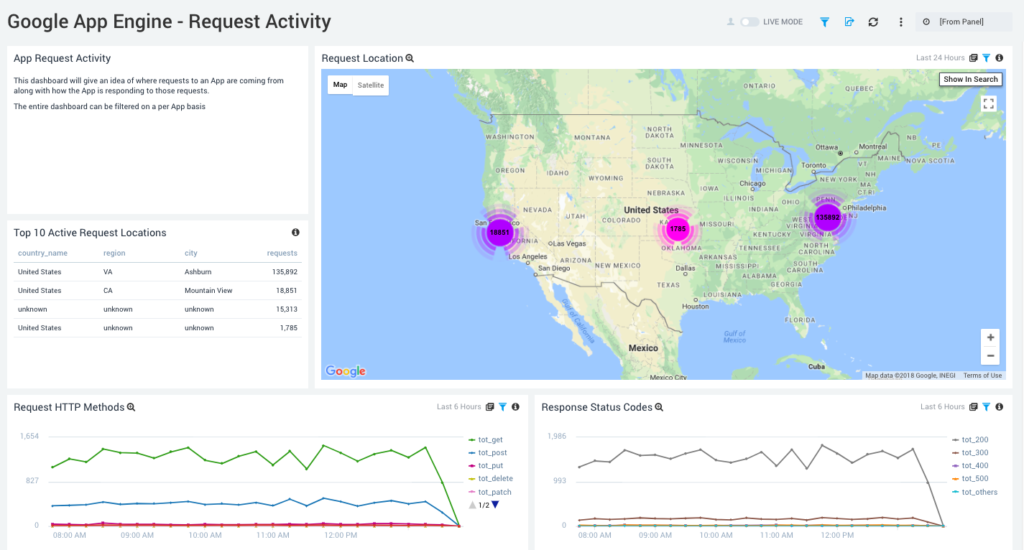Zoom in on the map with plus
This screenshot has width=1024, height=550.
click(991, 338)
